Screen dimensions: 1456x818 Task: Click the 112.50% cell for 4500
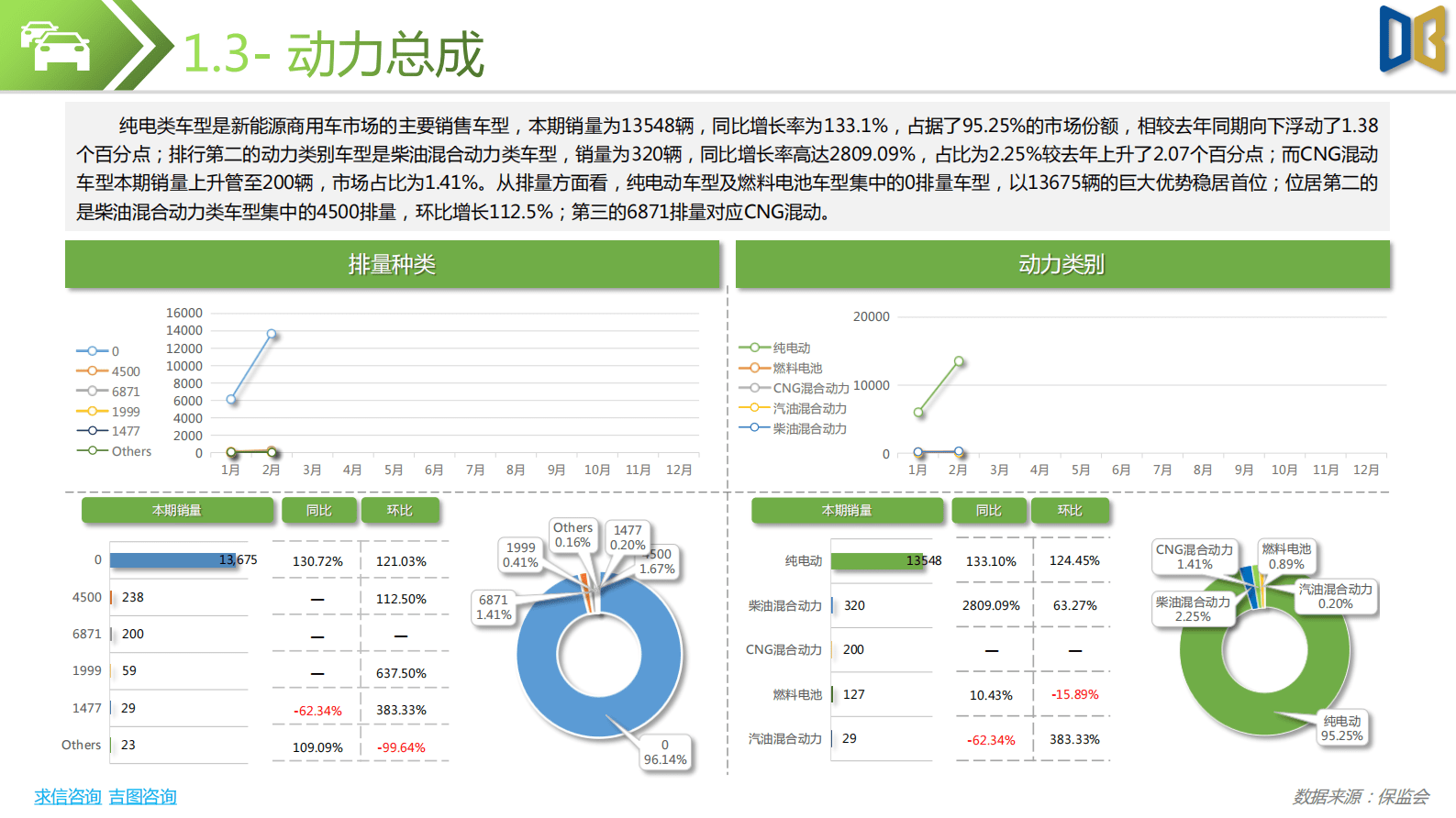(x=401, y=599)
